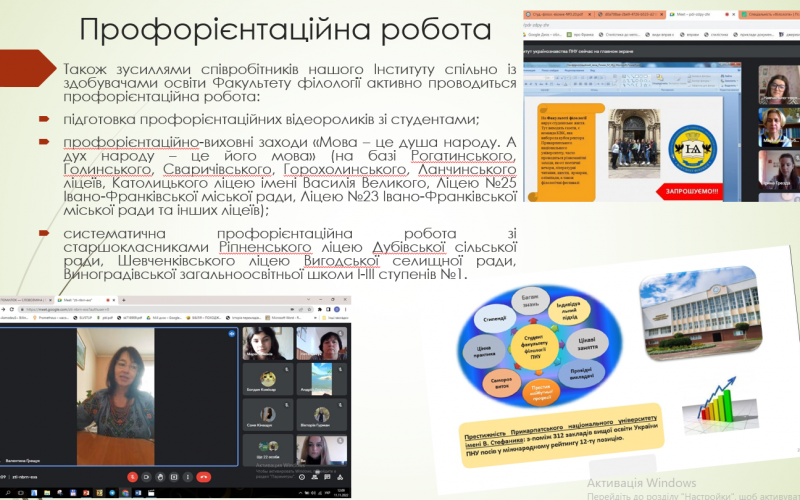Open Meet more options menu

[x=190, y=476]
